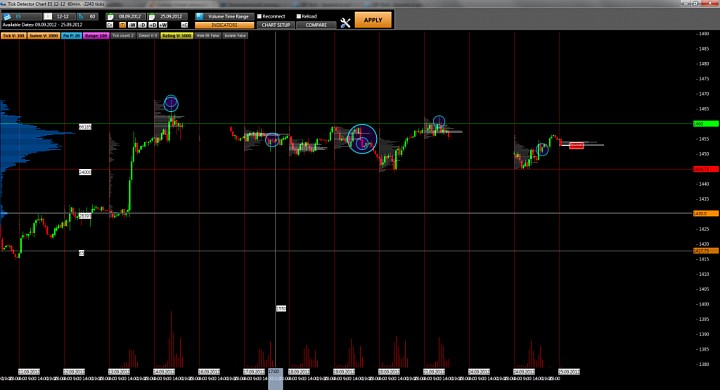Open the INDICATORS tab
Viewport: 720px width, 390px height.
point(225,25)
